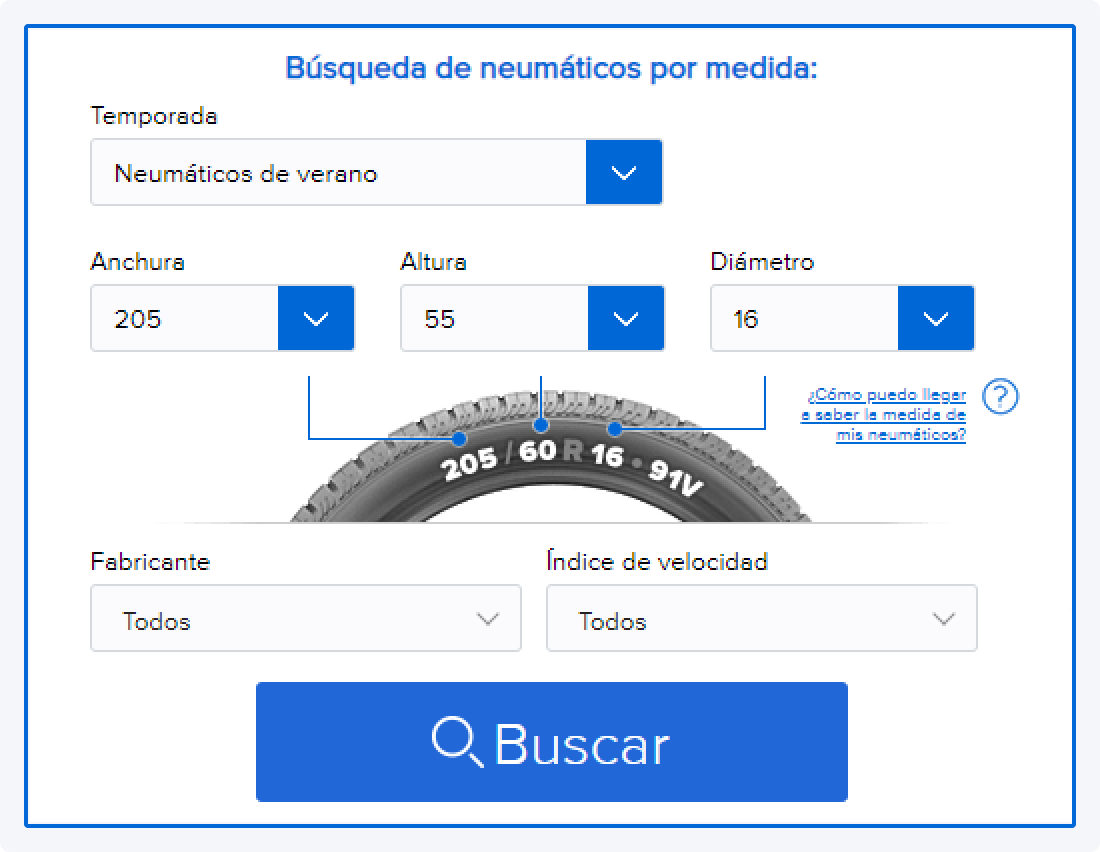Click the blue arrow beside Diámetro 16
This screenshot has height=852, width=1100.
pyautogui.click(x=936, y=319)
